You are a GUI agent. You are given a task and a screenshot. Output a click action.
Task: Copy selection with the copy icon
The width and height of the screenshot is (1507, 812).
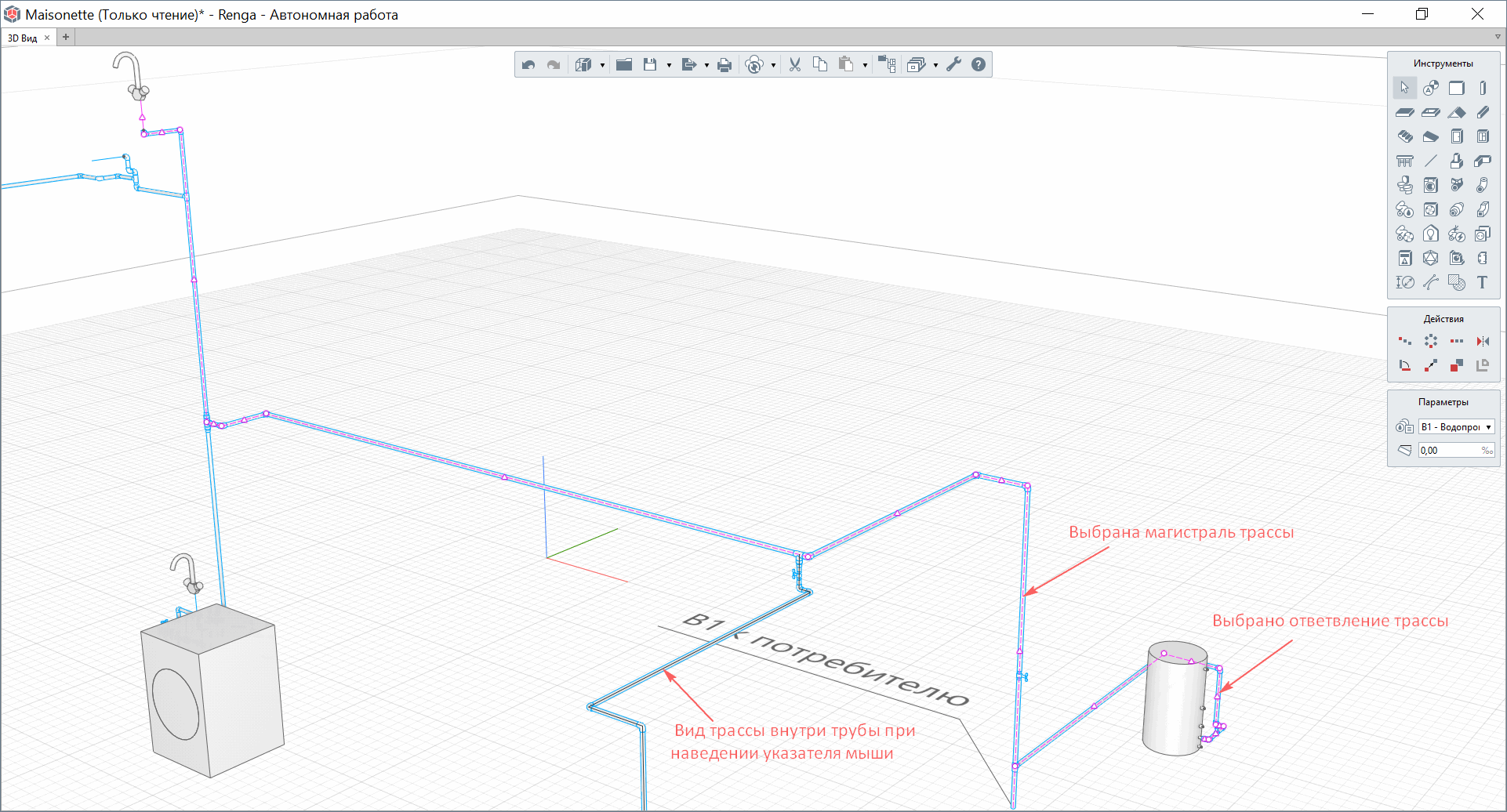(820, 65)
